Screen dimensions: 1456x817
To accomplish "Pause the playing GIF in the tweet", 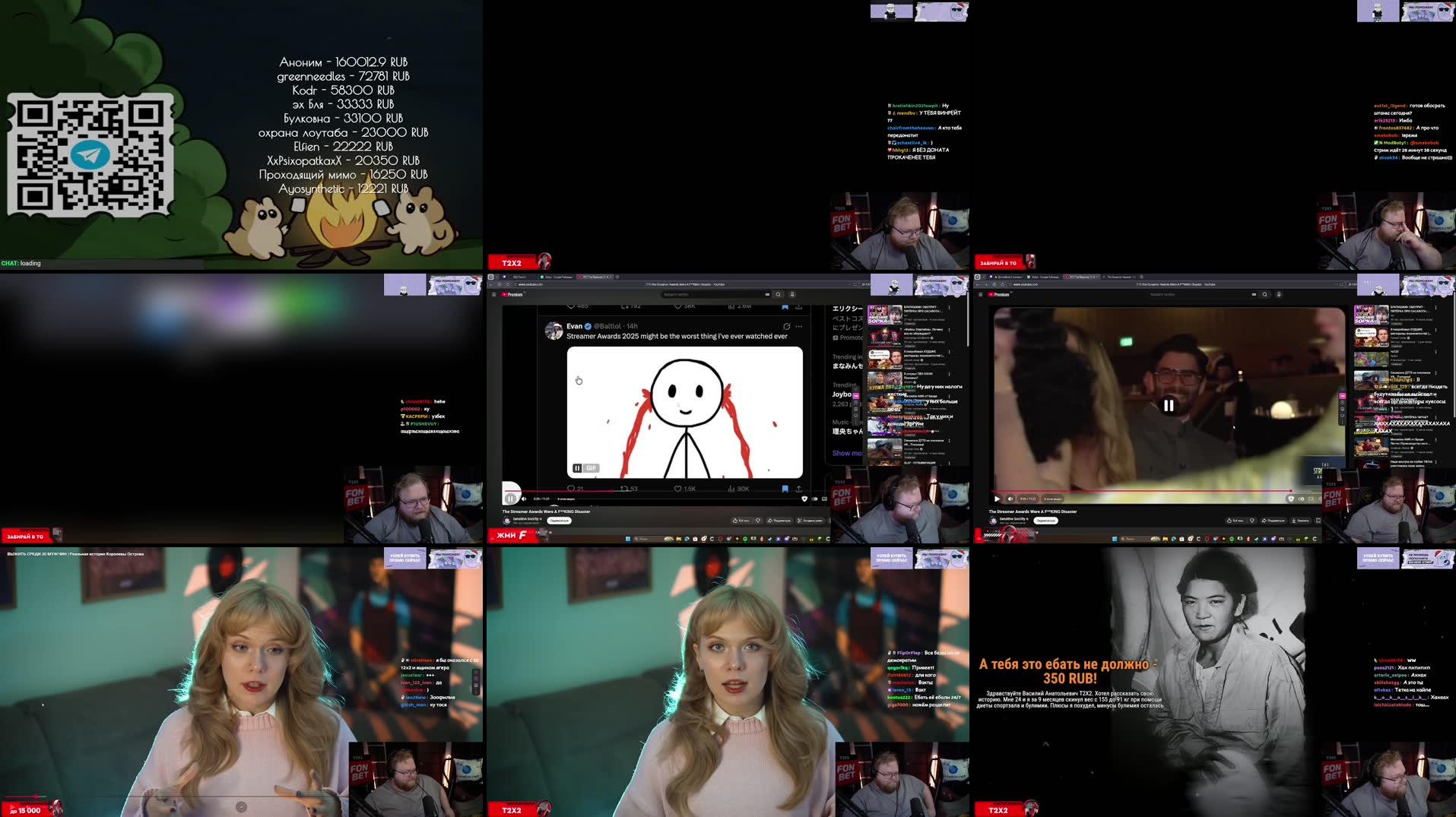I will point(578,468).
